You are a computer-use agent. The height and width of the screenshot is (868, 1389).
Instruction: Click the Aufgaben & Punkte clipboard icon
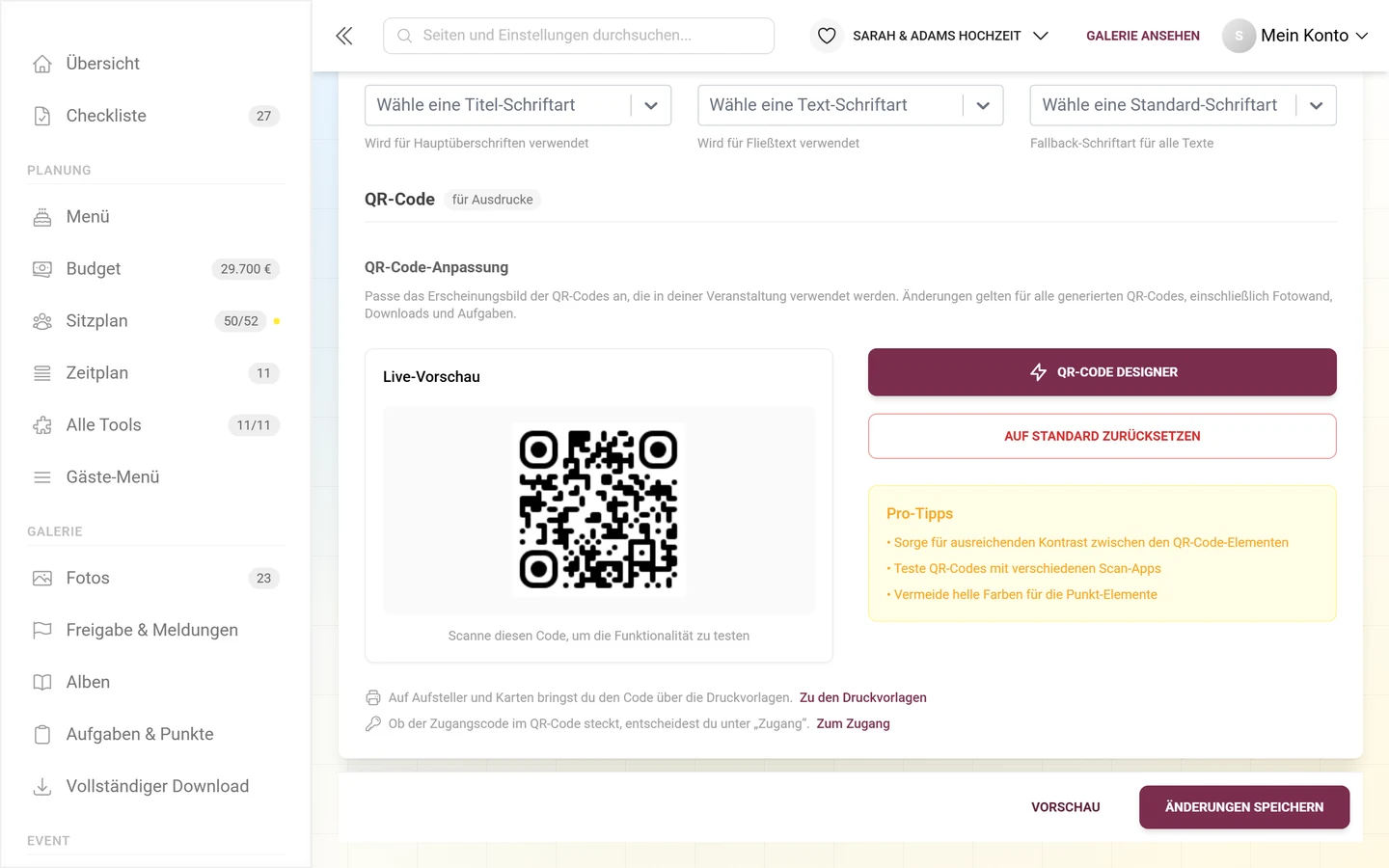(x=42, y=735)
